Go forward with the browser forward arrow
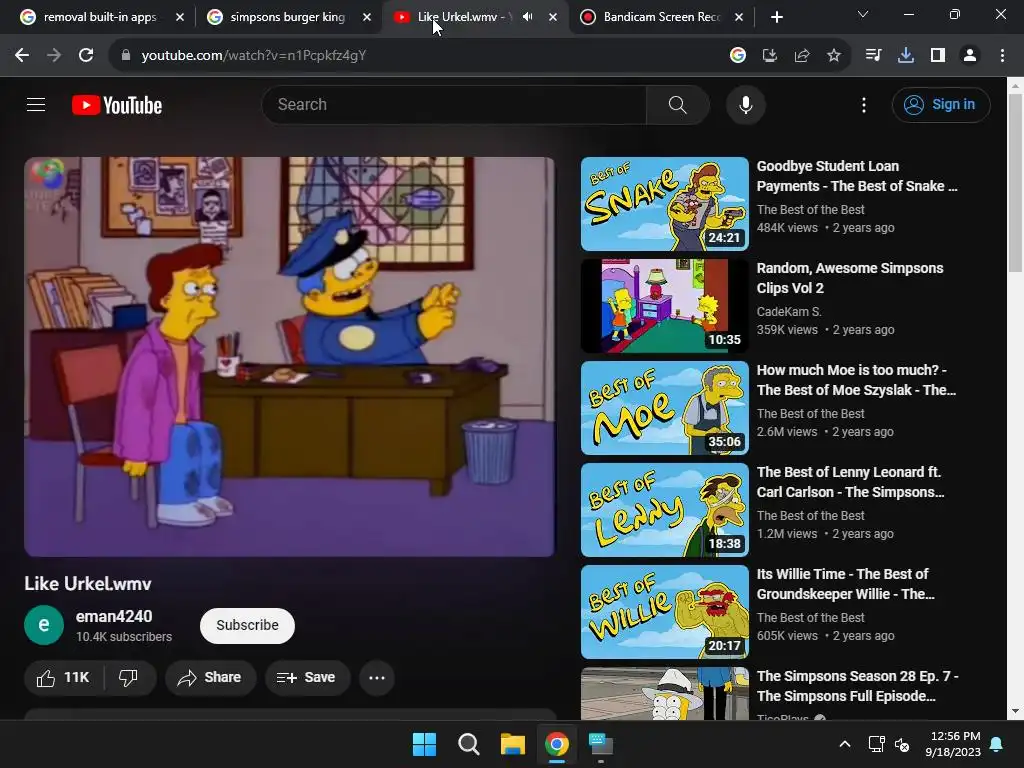Image resolution: width=1024 pixels, height=768 pixels. [54, 56]
